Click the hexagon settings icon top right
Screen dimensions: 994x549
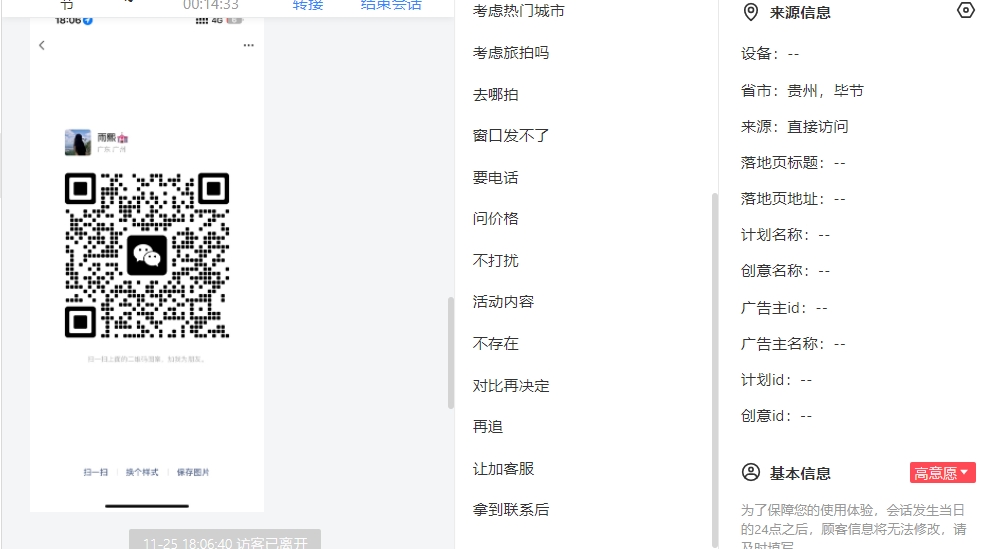point(965,10)
